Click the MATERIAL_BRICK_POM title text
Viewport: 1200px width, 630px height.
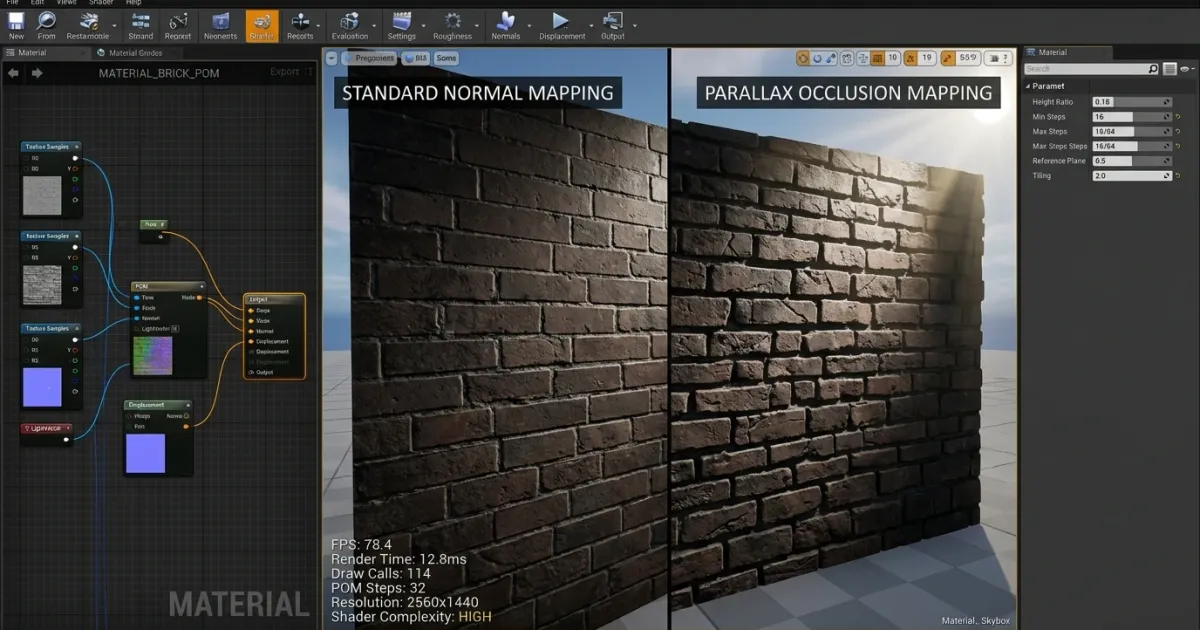click(158, 73)
